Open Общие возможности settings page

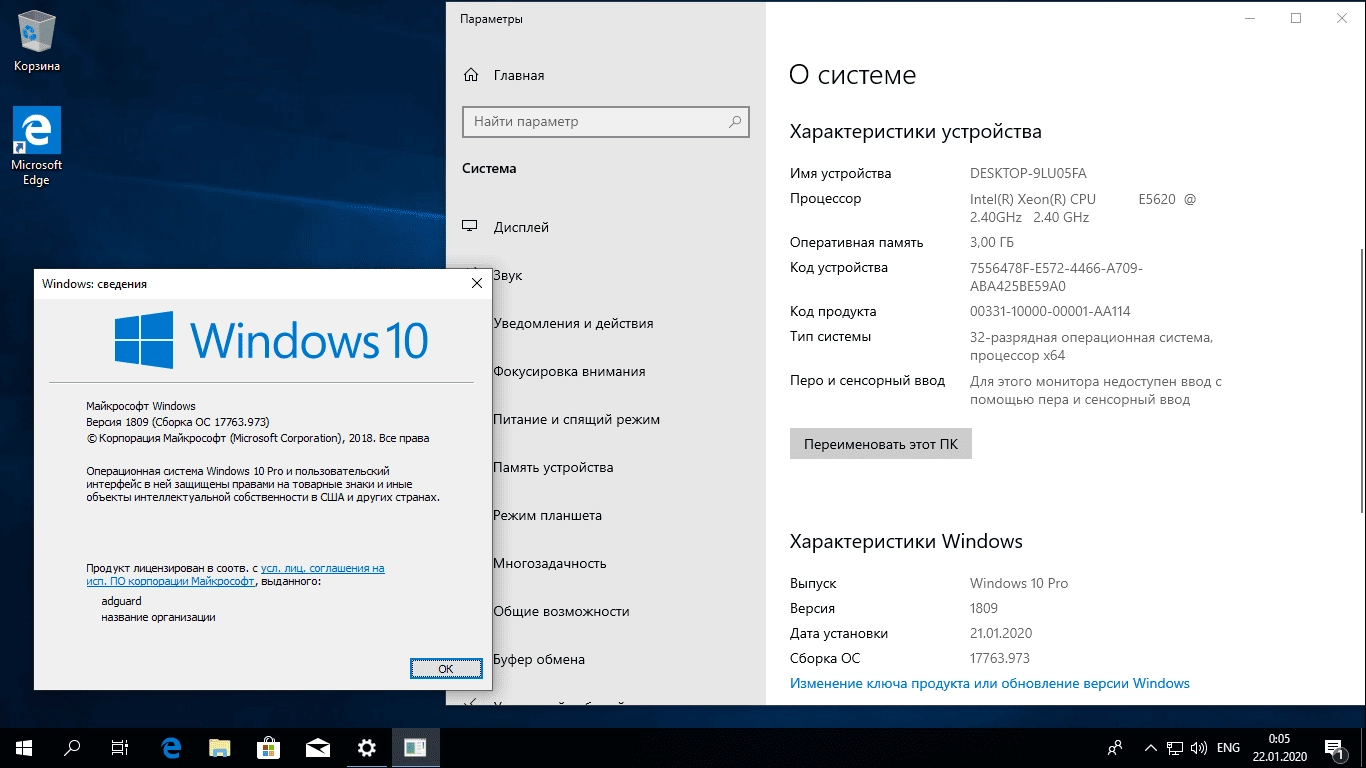pyautogui.click(x=561, y=611)
